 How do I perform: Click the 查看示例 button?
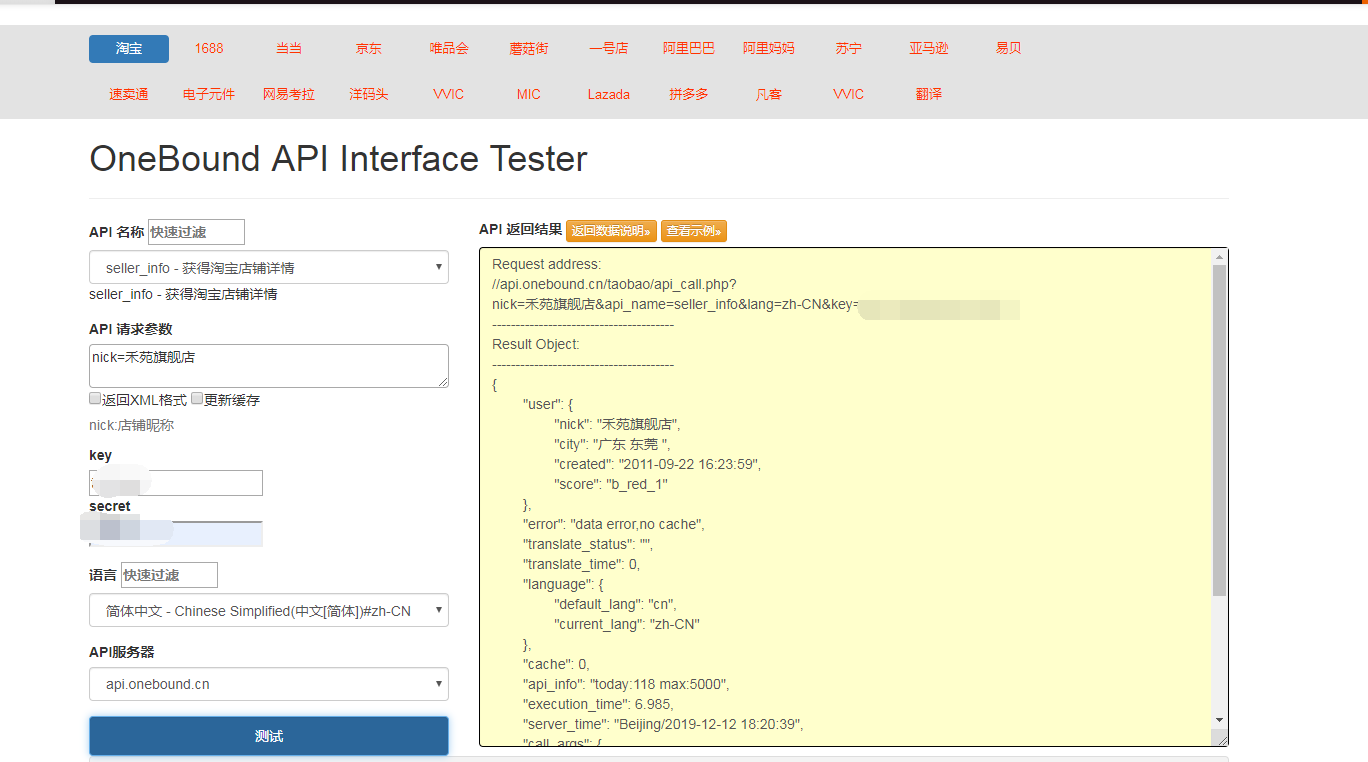(x=694, y=231)
